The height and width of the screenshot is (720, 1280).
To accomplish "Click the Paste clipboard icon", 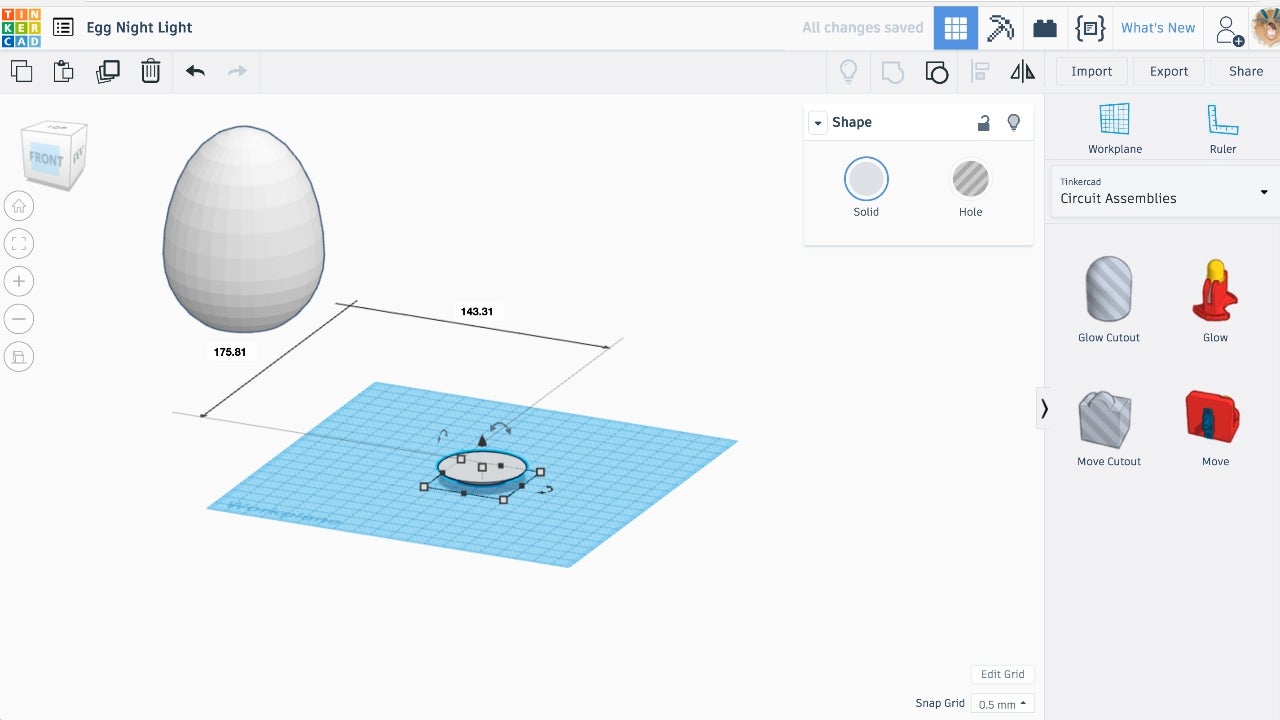I will pyautogui.click(x=64, y=71).
